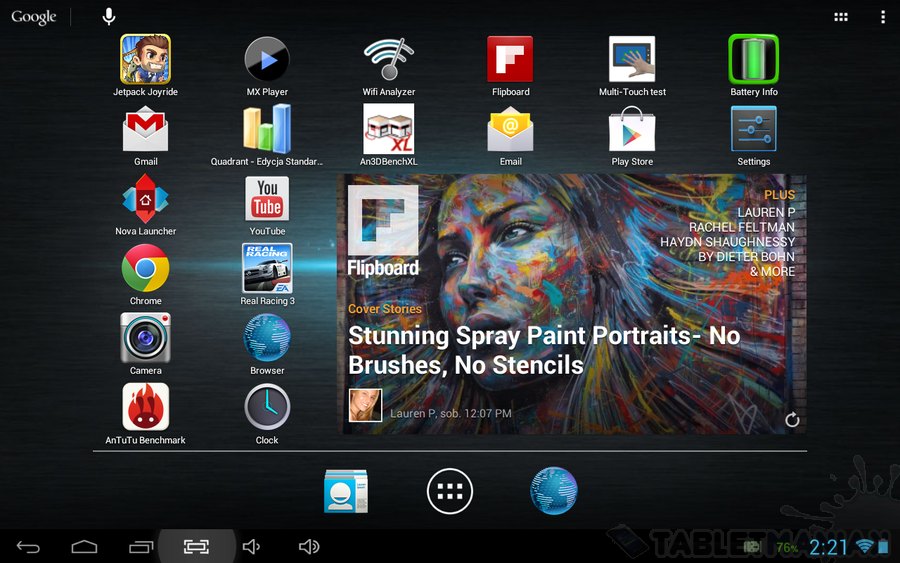Tap the 76% battery indicator
Viewport: 900px width, 563px height.
pos(787,548)
